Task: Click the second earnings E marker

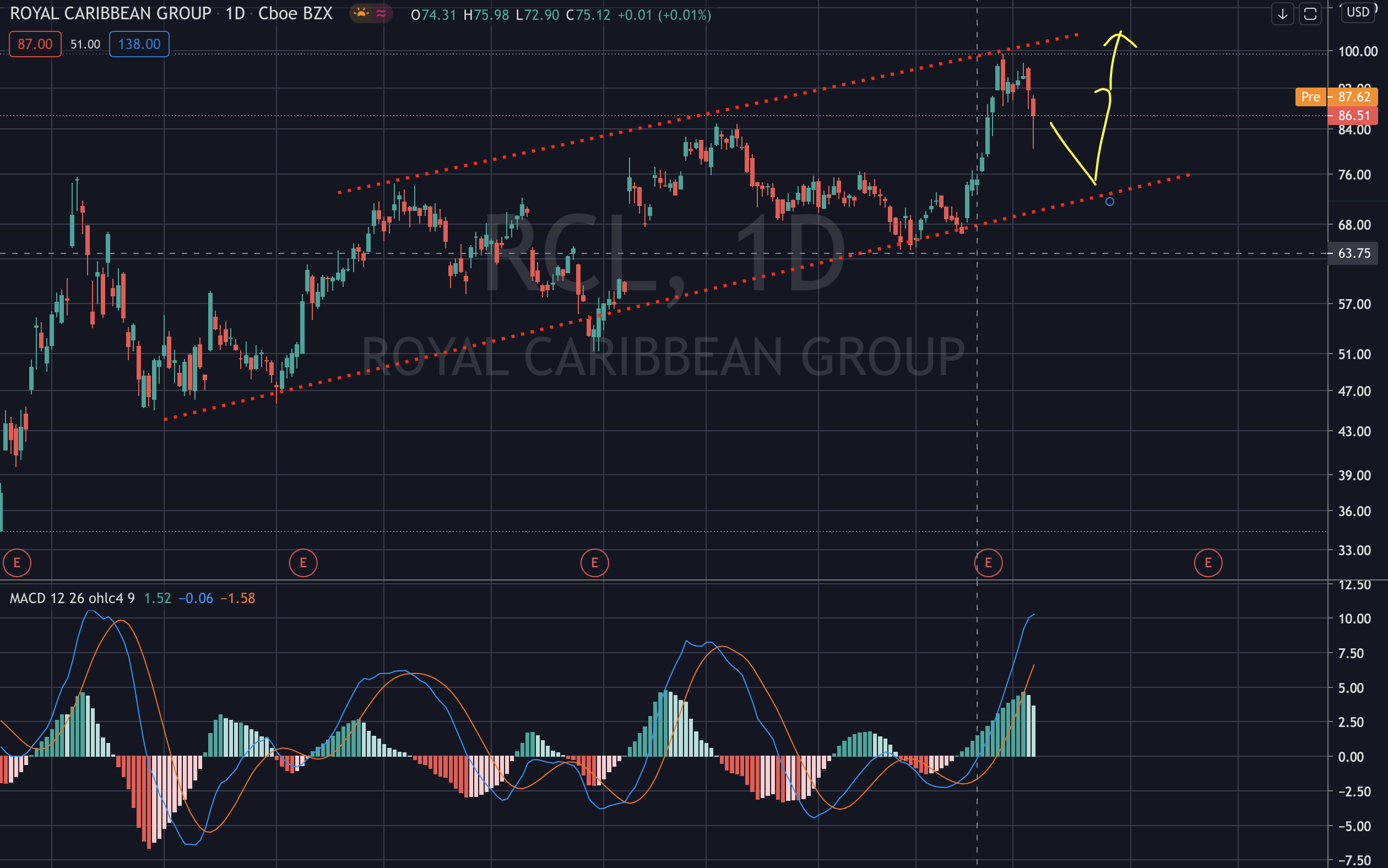Action: click(303, 562)
